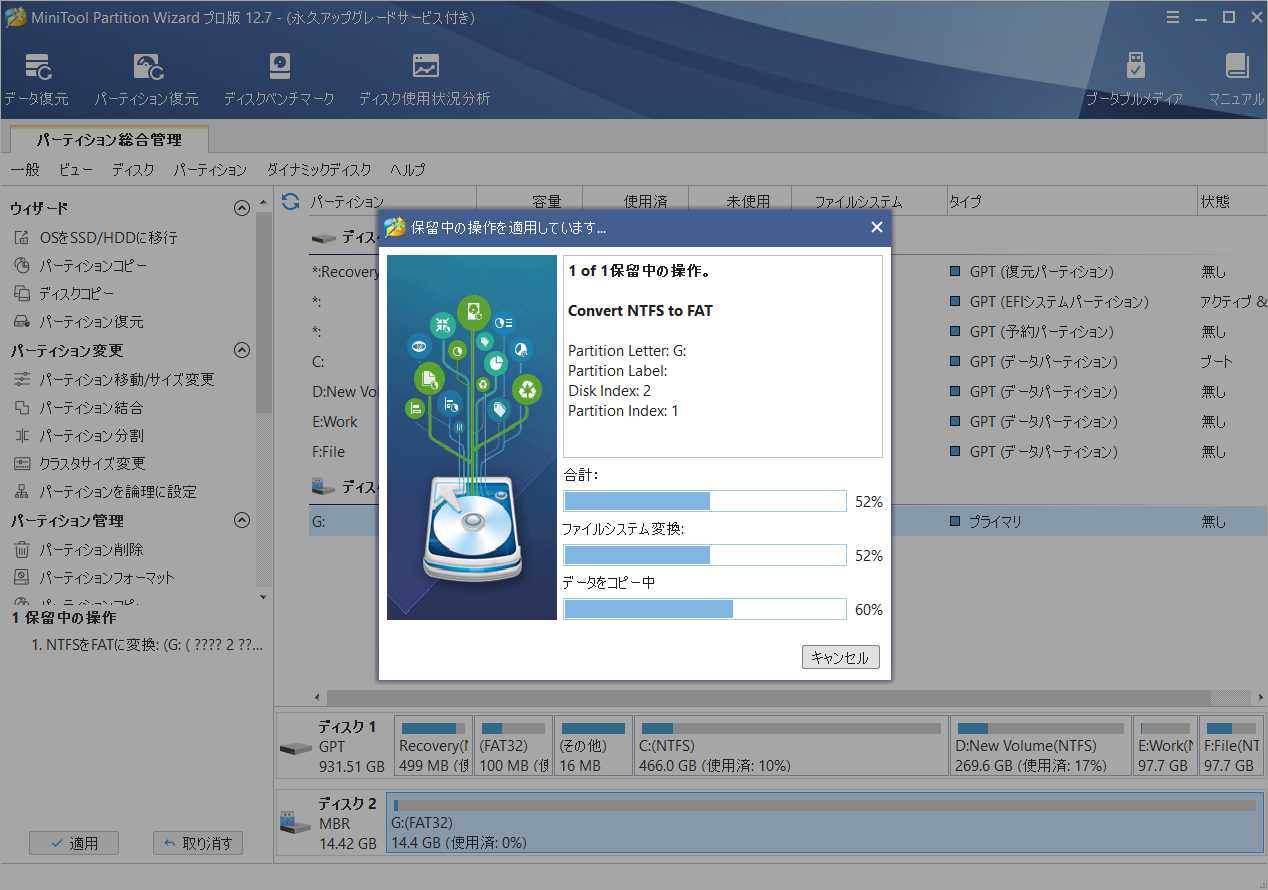
Task: Refresh the partition list
Action: coord(290,202)
